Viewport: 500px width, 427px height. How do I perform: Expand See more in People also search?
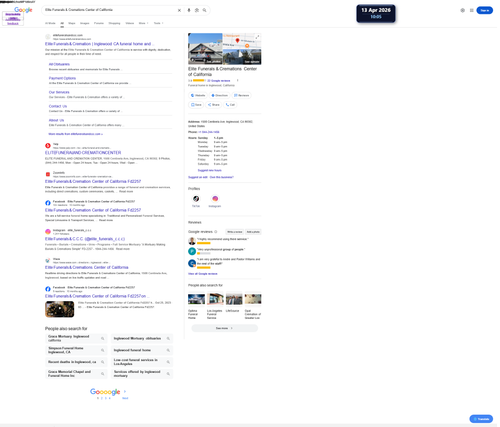tap(224, 328)
